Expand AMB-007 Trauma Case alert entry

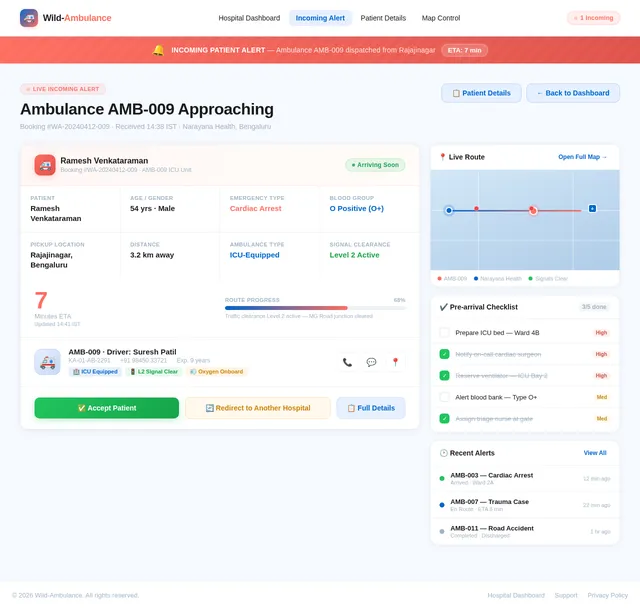[525, 505]
